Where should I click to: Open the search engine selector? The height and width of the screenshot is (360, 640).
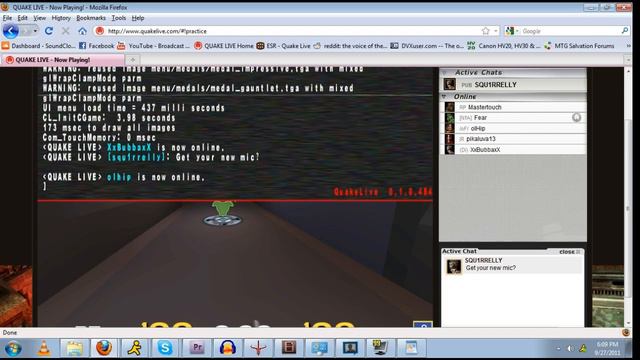point(512,31)
